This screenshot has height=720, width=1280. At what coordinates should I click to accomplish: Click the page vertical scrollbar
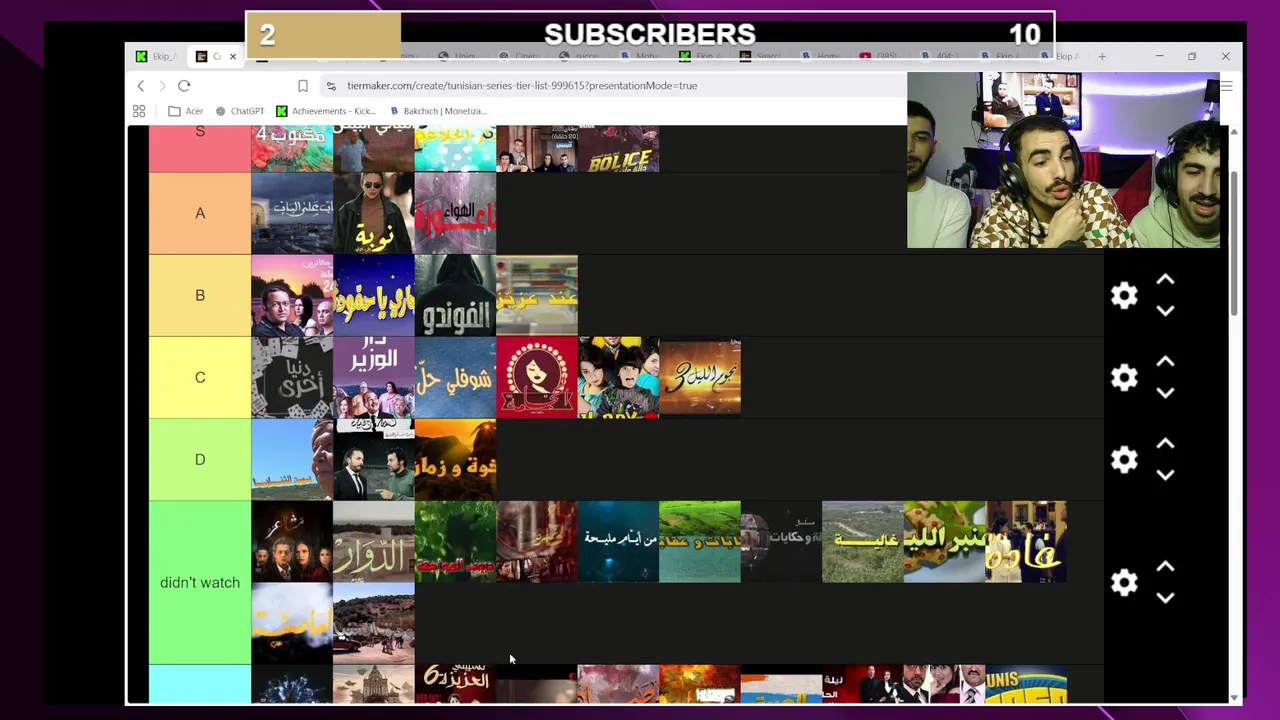[1234, 245]
